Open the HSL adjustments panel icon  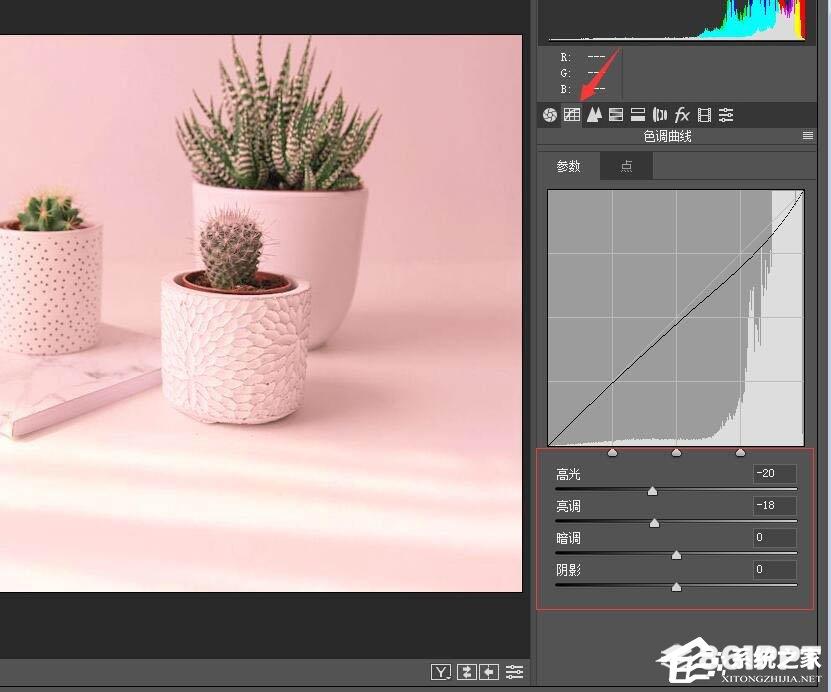click(x=616, y=114)
